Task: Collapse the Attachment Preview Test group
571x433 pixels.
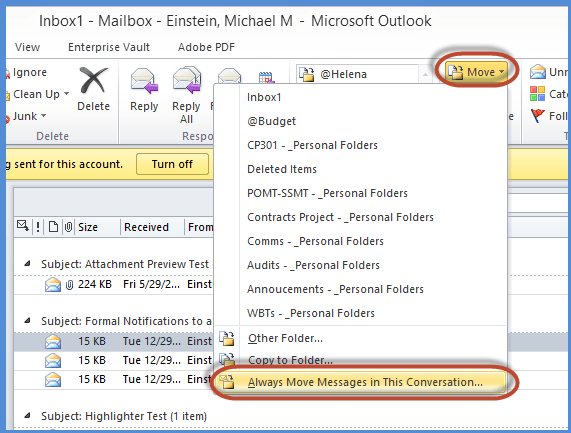Action: pos(27,264)
